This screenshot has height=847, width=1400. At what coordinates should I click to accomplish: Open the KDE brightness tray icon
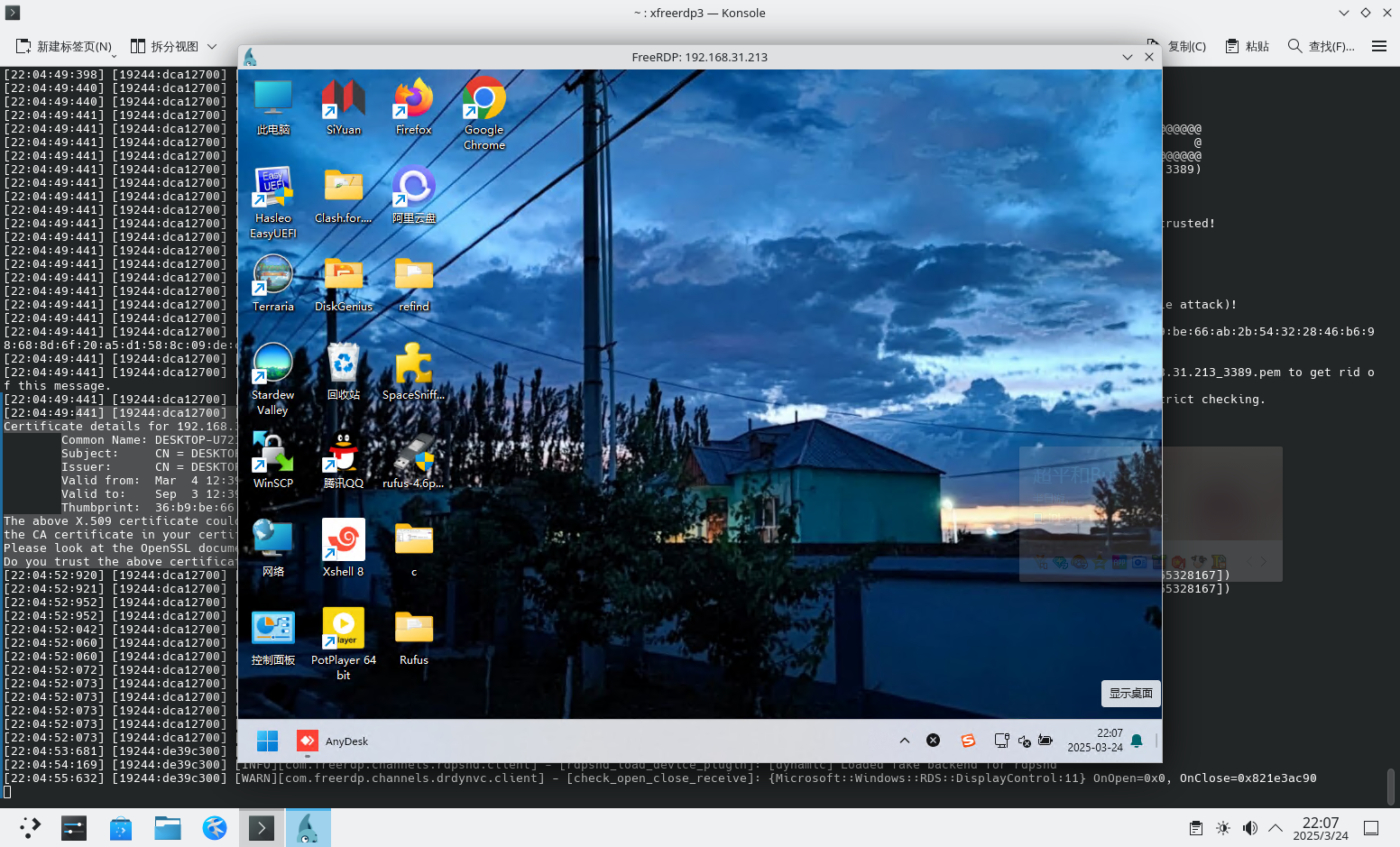(1223, 828)
